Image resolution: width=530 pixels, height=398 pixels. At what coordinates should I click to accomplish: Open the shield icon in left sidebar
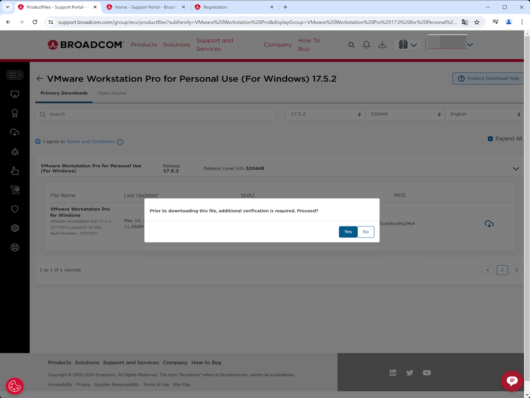[x=15, y=209]
